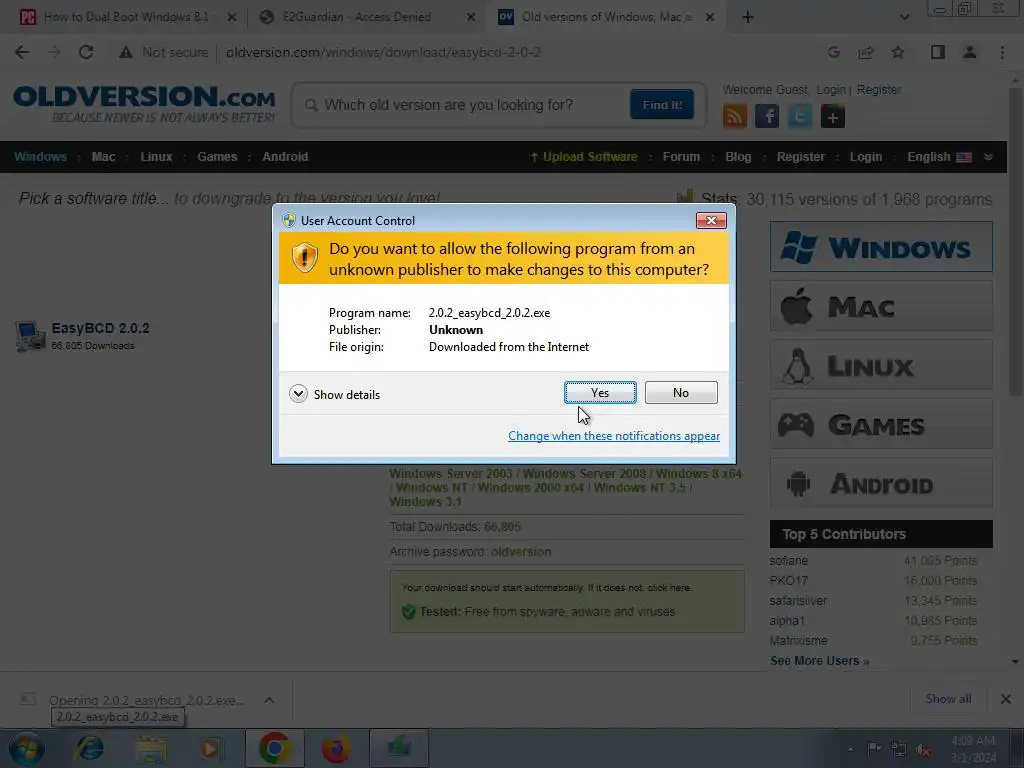Open the Windows Start button
Viewport: 1024px width, 768px height.
[26, 748]
